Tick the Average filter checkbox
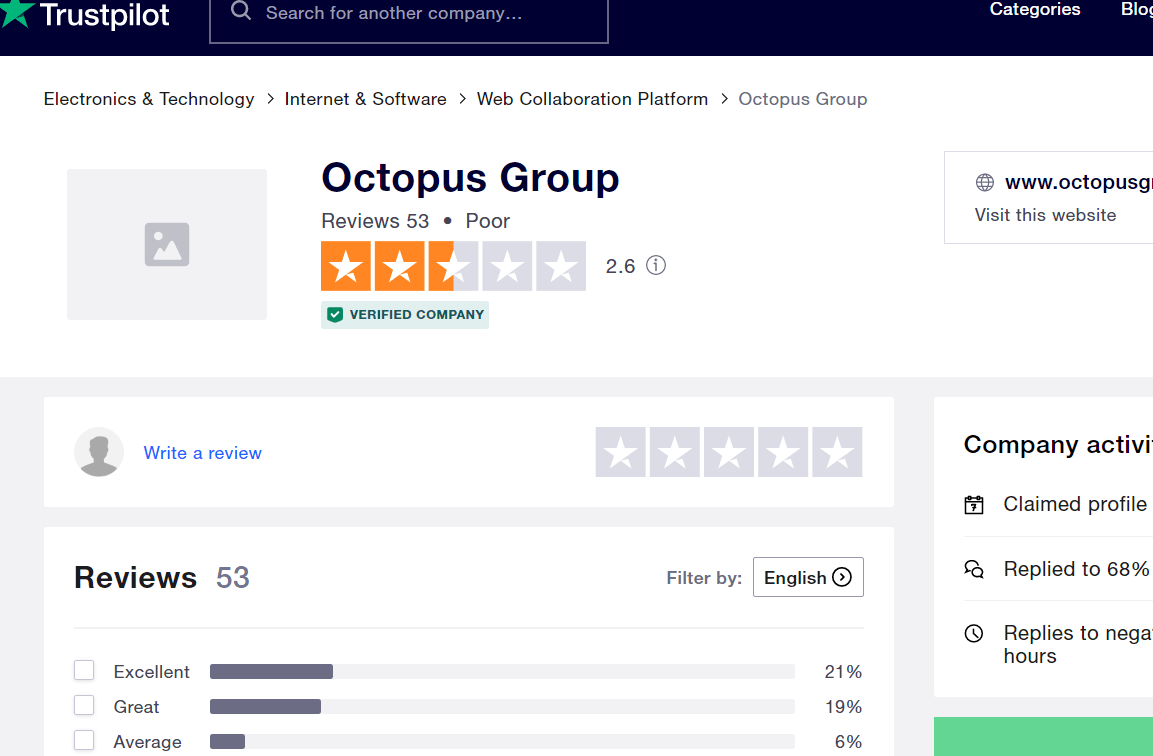This screenshot has height=756, width=1153. tap(84, 740)
